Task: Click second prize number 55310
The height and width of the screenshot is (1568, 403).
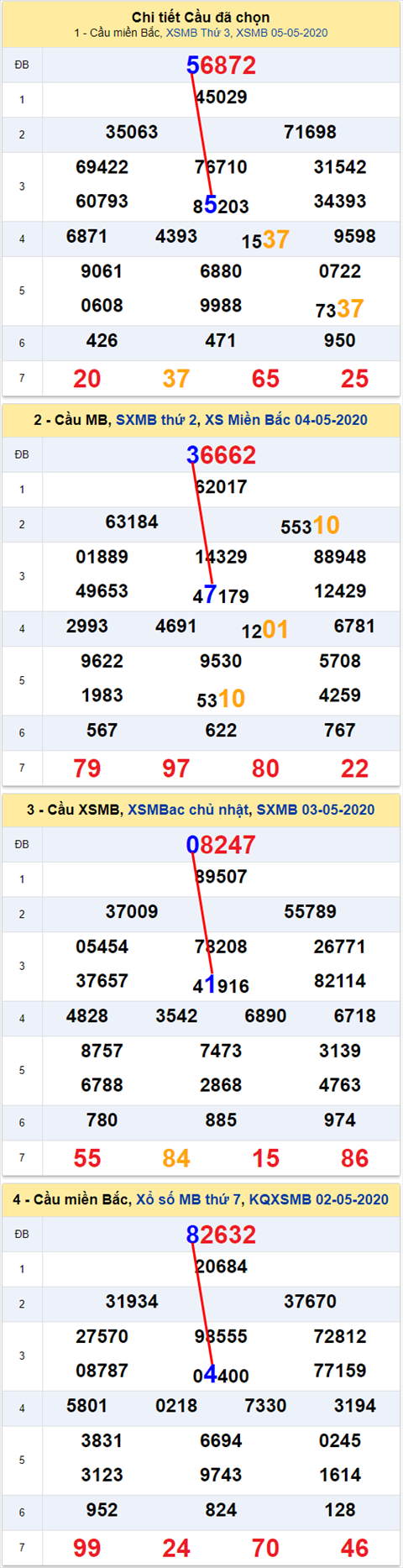Action: tap(310, 526)
